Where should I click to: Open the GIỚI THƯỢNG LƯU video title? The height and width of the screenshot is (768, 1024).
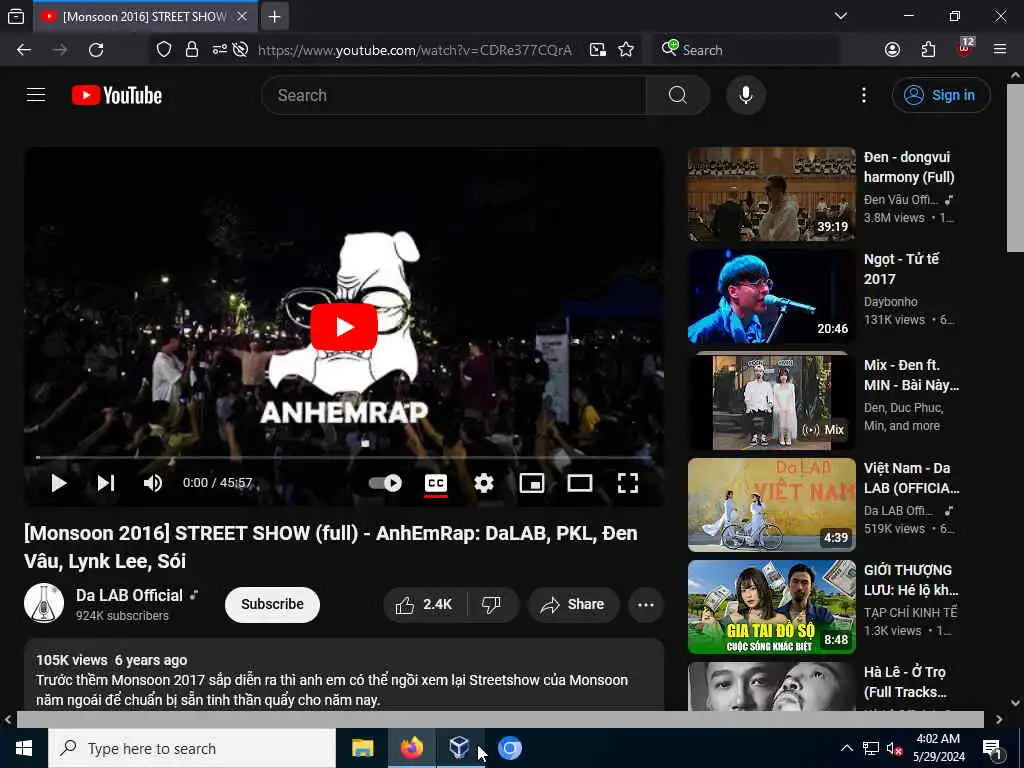[x=912, y=580]
